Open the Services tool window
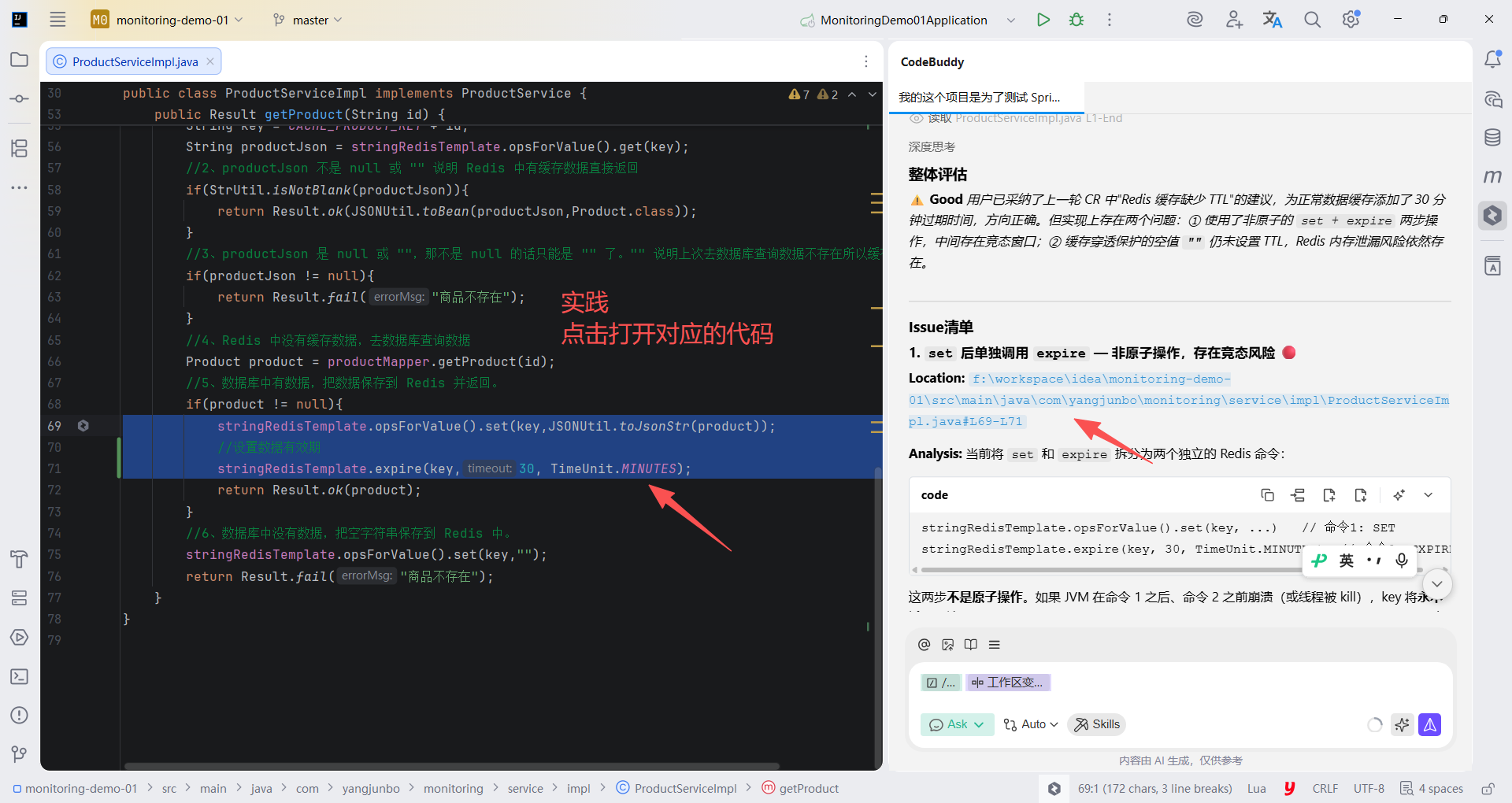 coord(20,598)
